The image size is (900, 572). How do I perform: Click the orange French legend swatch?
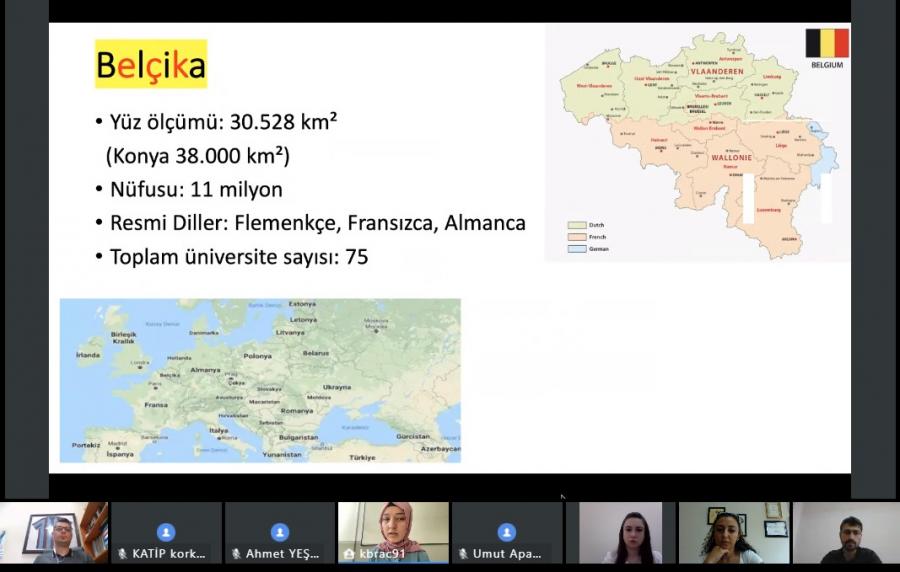point(575,237)
